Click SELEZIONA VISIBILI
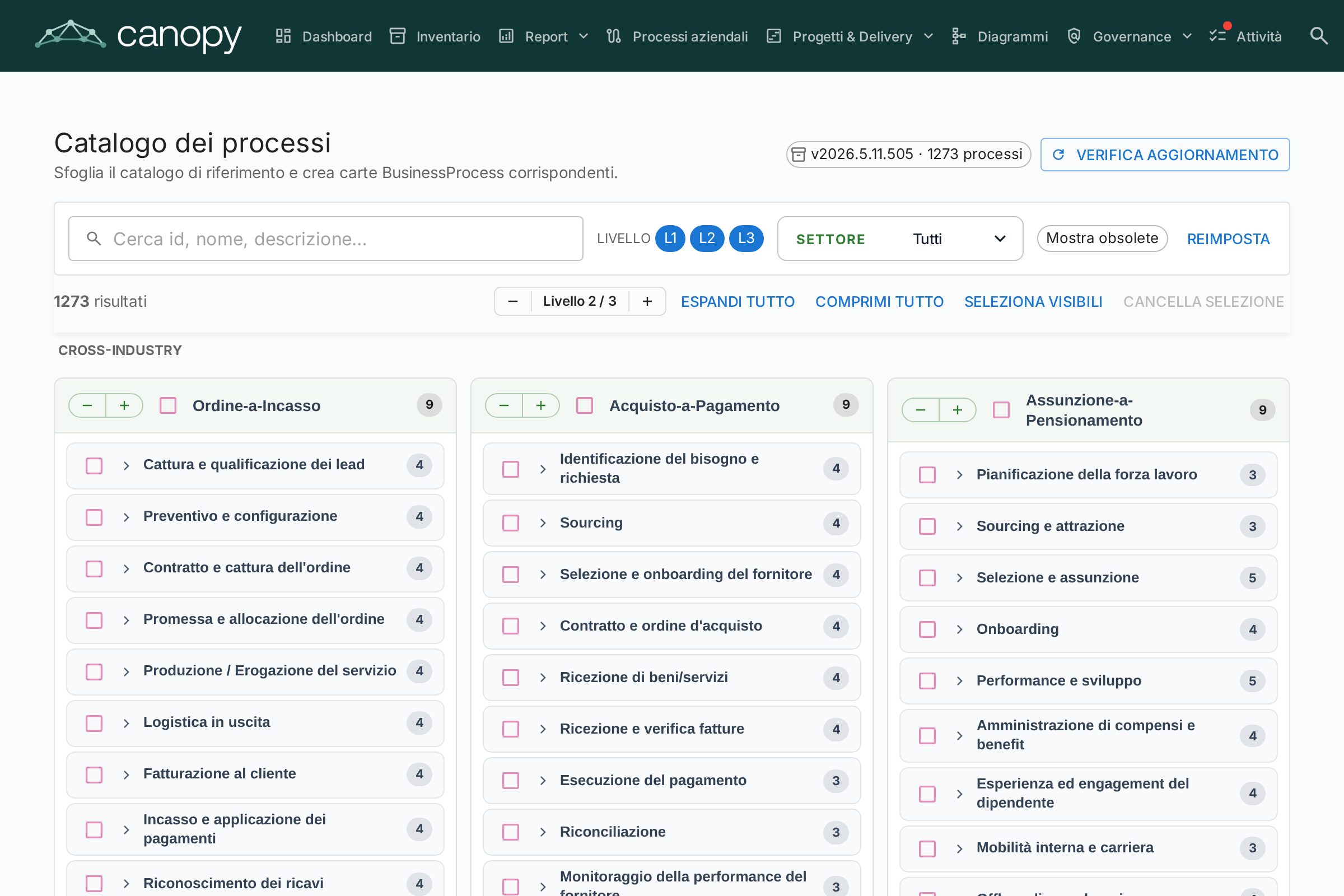The image size is (1344, 896). click(1033, 302)
